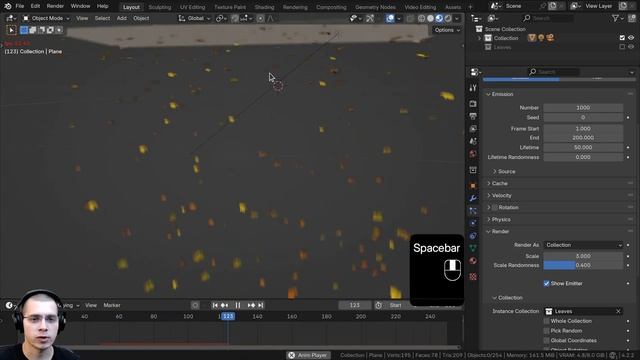Expand the Collection tree row in outliner
The image size is (640, 360).
(x=480, y=38)
